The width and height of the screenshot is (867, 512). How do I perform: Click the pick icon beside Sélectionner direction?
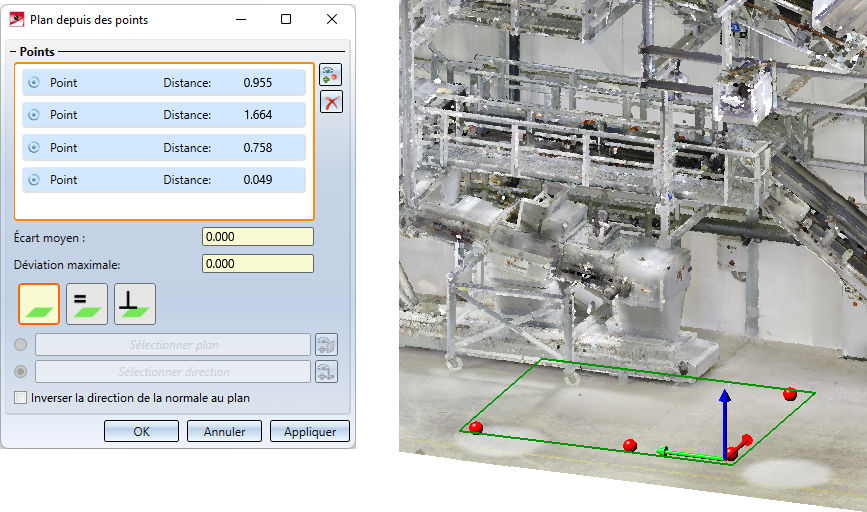[x=327, y=372]
